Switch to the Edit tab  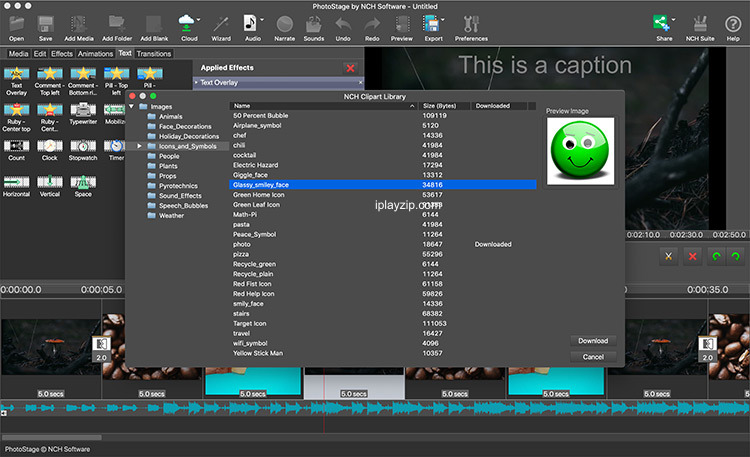(x=40, y=54)
